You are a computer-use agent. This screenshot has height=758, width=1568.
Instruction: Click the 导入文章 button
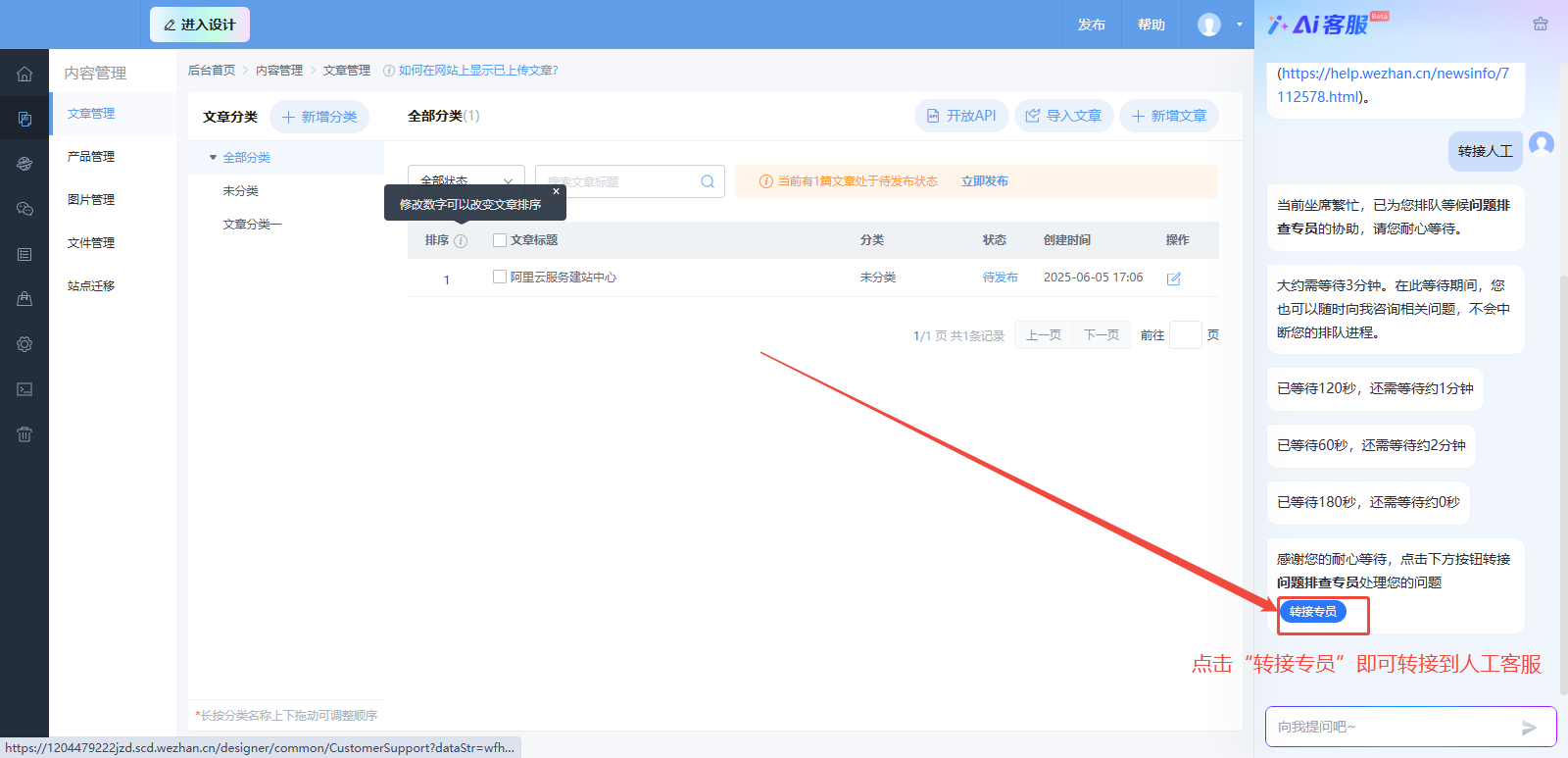1064,116
